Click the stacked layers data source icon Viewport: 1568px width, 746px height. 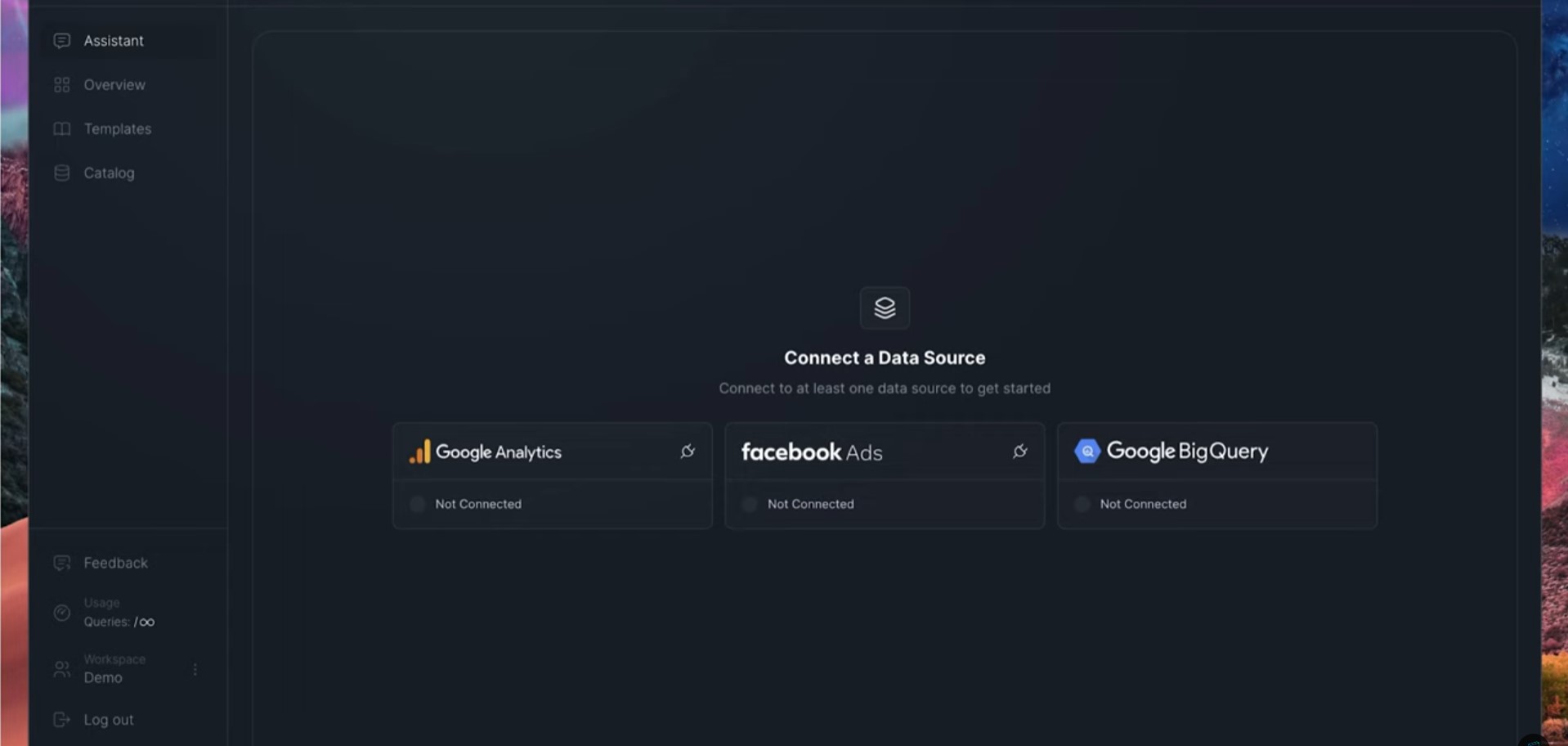click(x=885, y=308)
